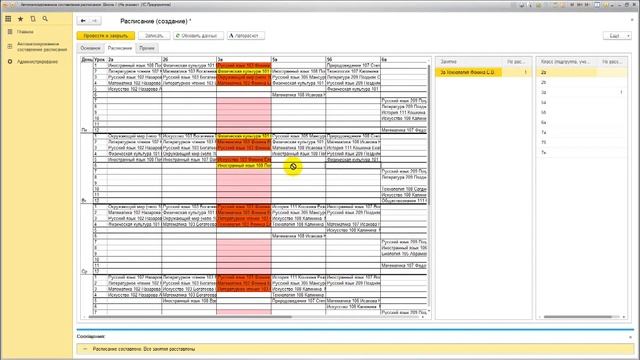Select class 5б in the class list

(x=581, y=112)
